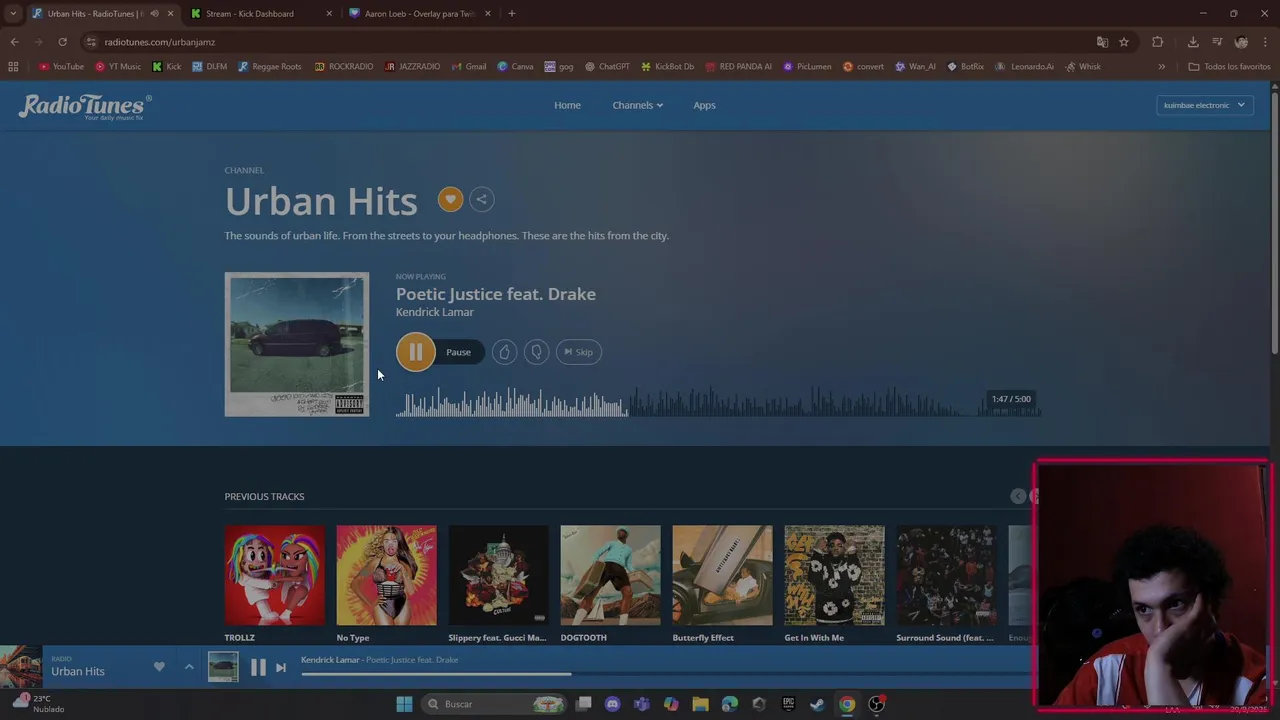Image resolution: width=1280 pixels, height=720 pixels.
Task: Click the RadioTunes logo
Action: (85, 106)
